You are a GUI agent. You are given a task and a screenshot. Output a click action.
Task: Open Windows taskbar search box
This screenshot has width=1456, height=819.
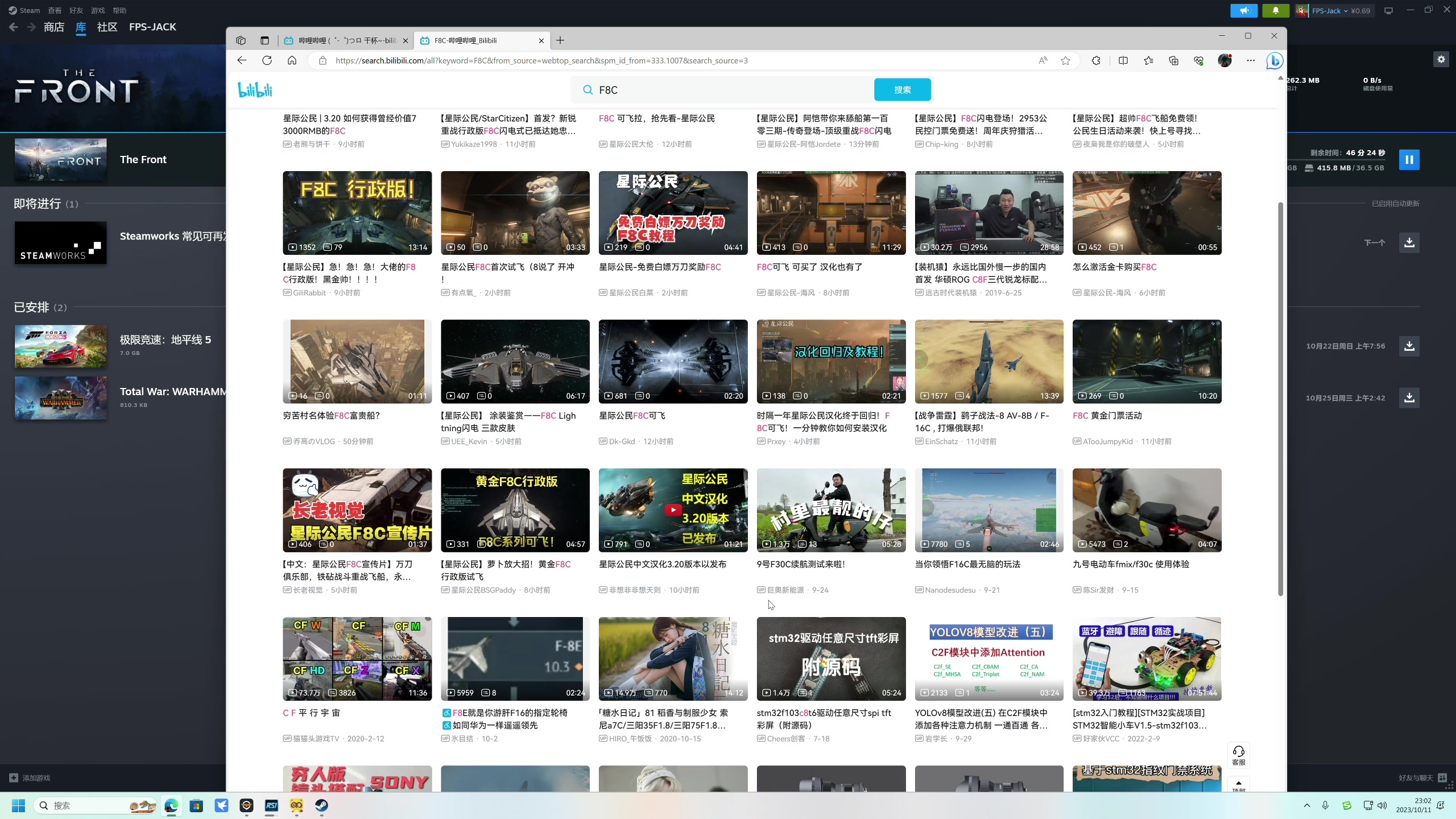click(96, 805)
